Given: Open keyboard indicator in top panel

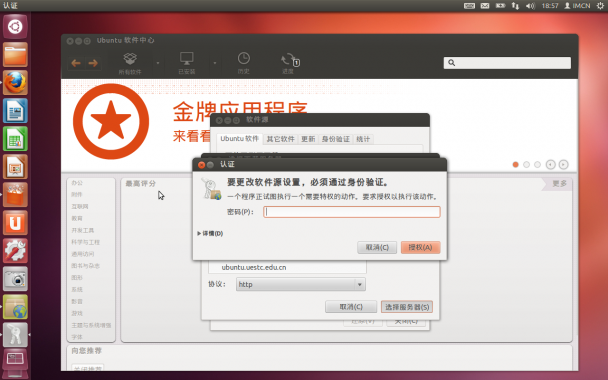Looking at the screenshot, I should coord(470,6).
